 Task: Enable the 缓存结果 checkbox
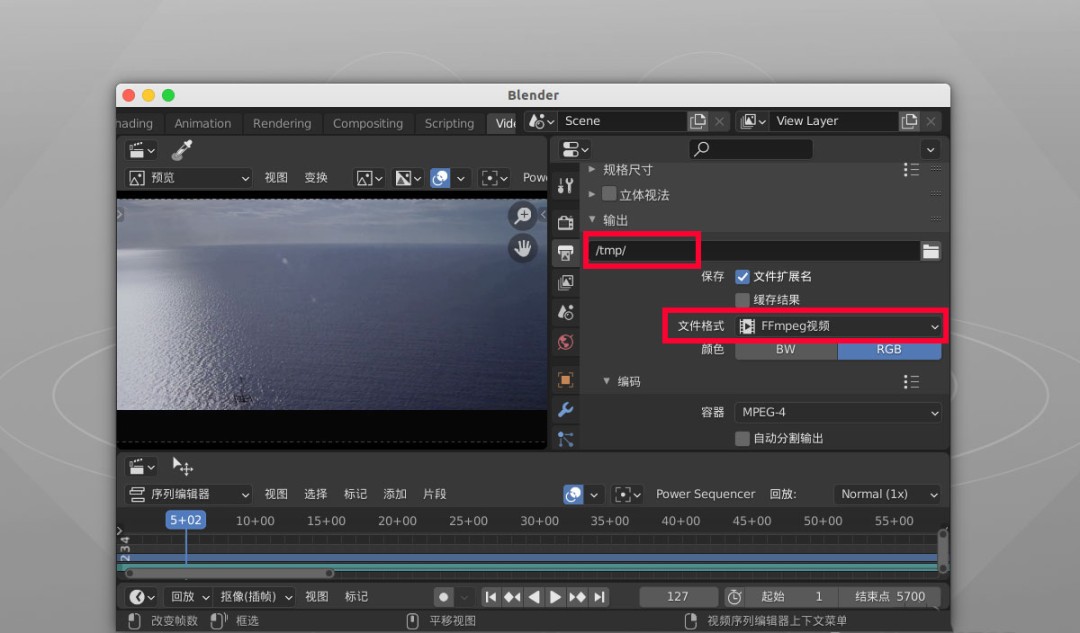tap(741, 299)
